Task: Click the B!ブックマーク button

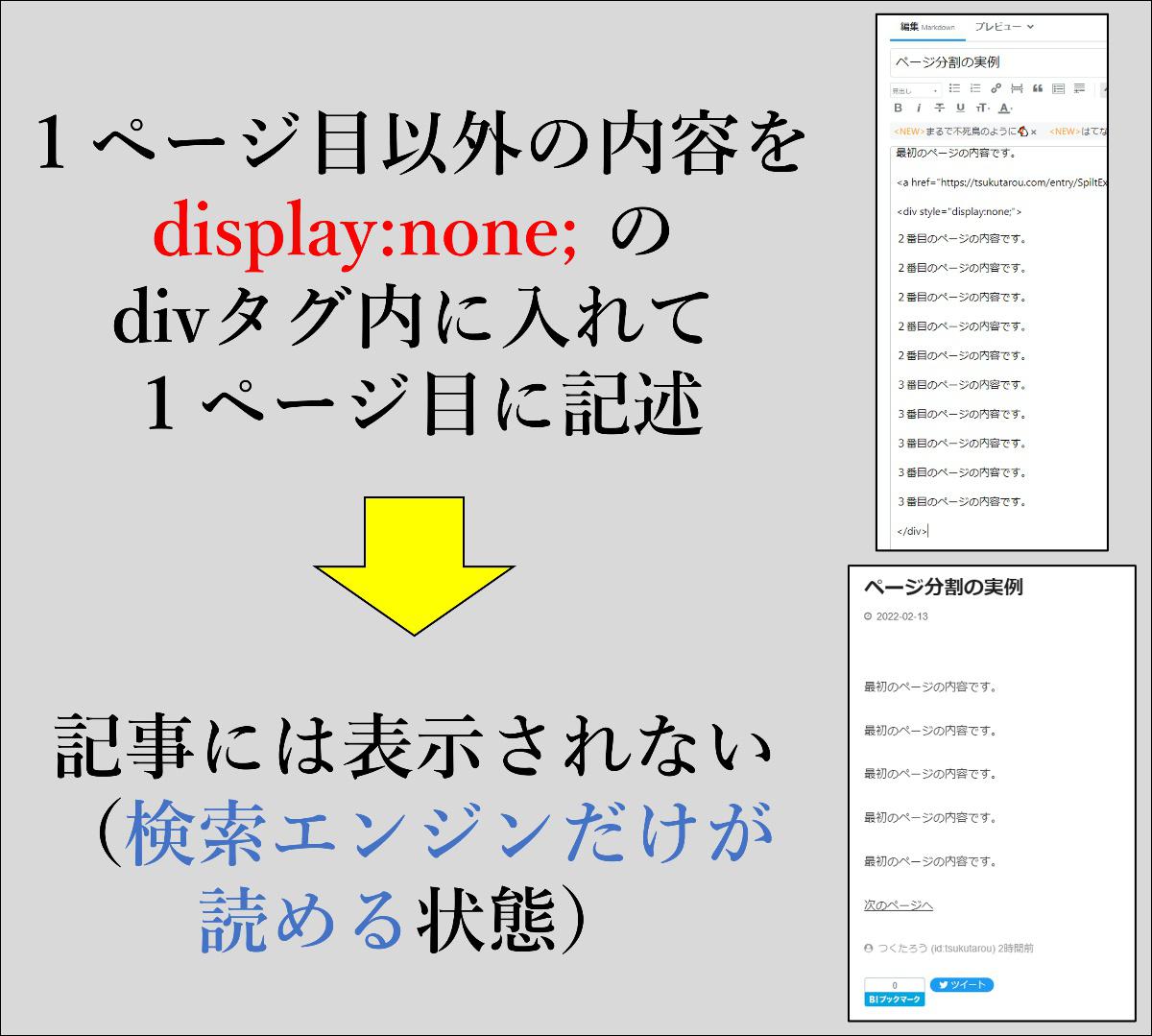Action: pos(895,1000)
